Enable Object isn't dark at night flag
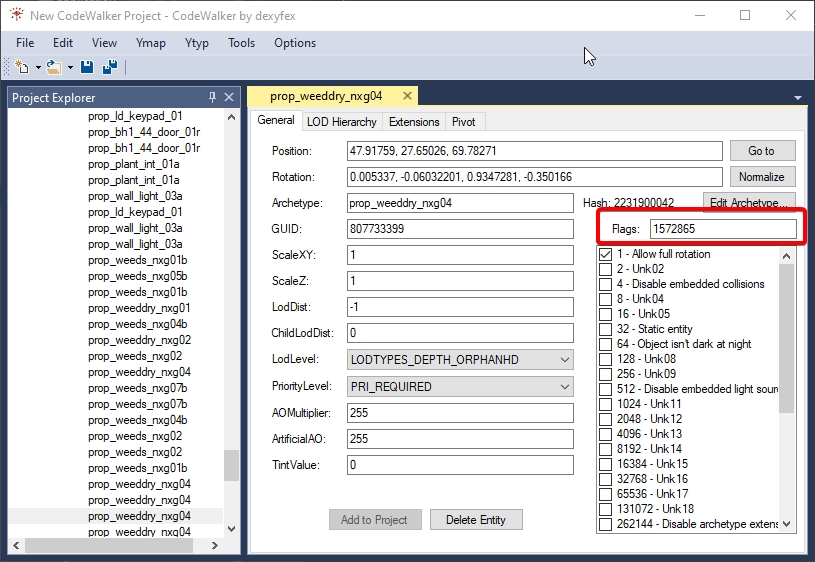815x562 pixels. pyautogui.click(x=605, y=344)
